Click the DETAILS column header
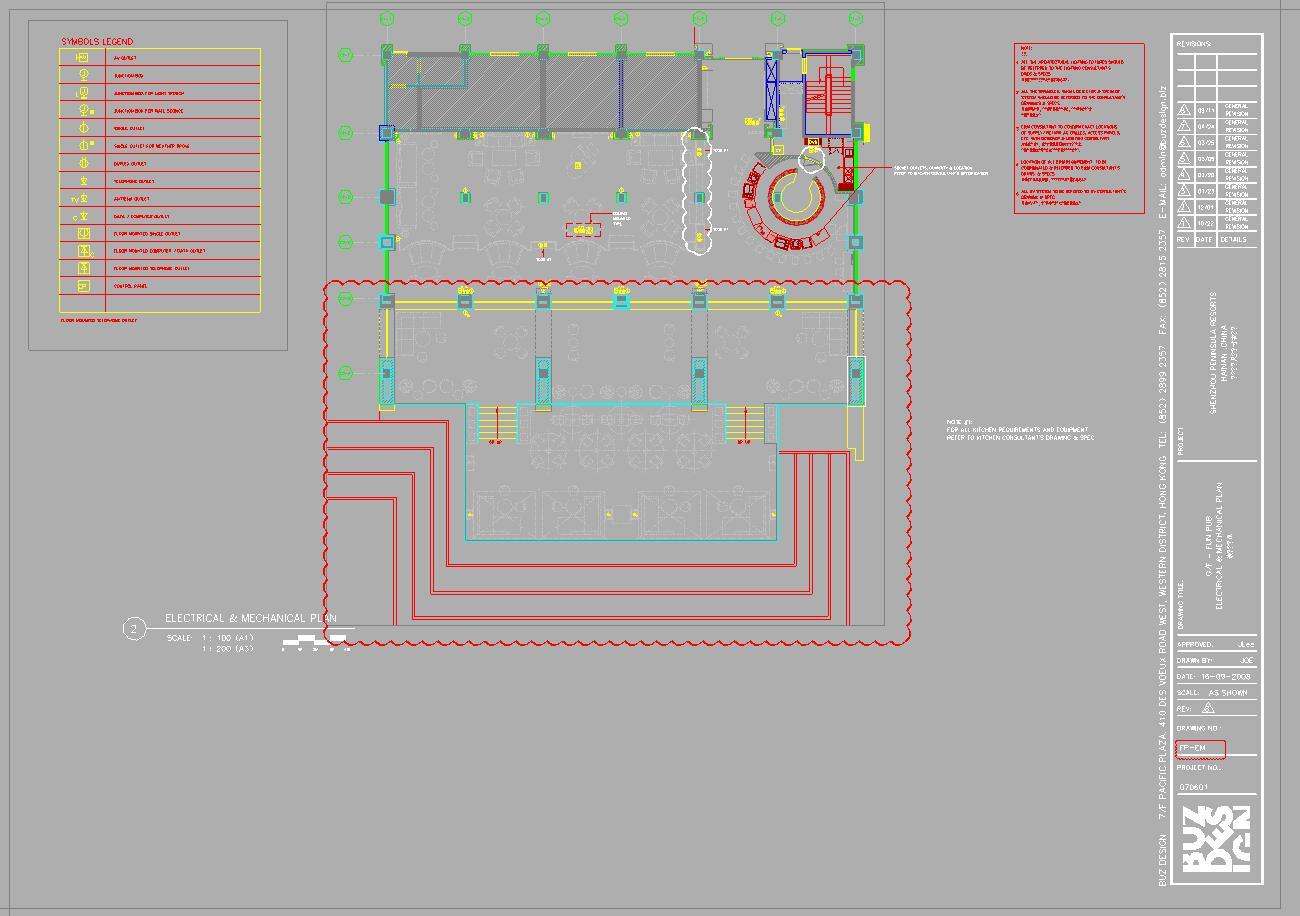The image size is (1300, 916). point(1233,239)
